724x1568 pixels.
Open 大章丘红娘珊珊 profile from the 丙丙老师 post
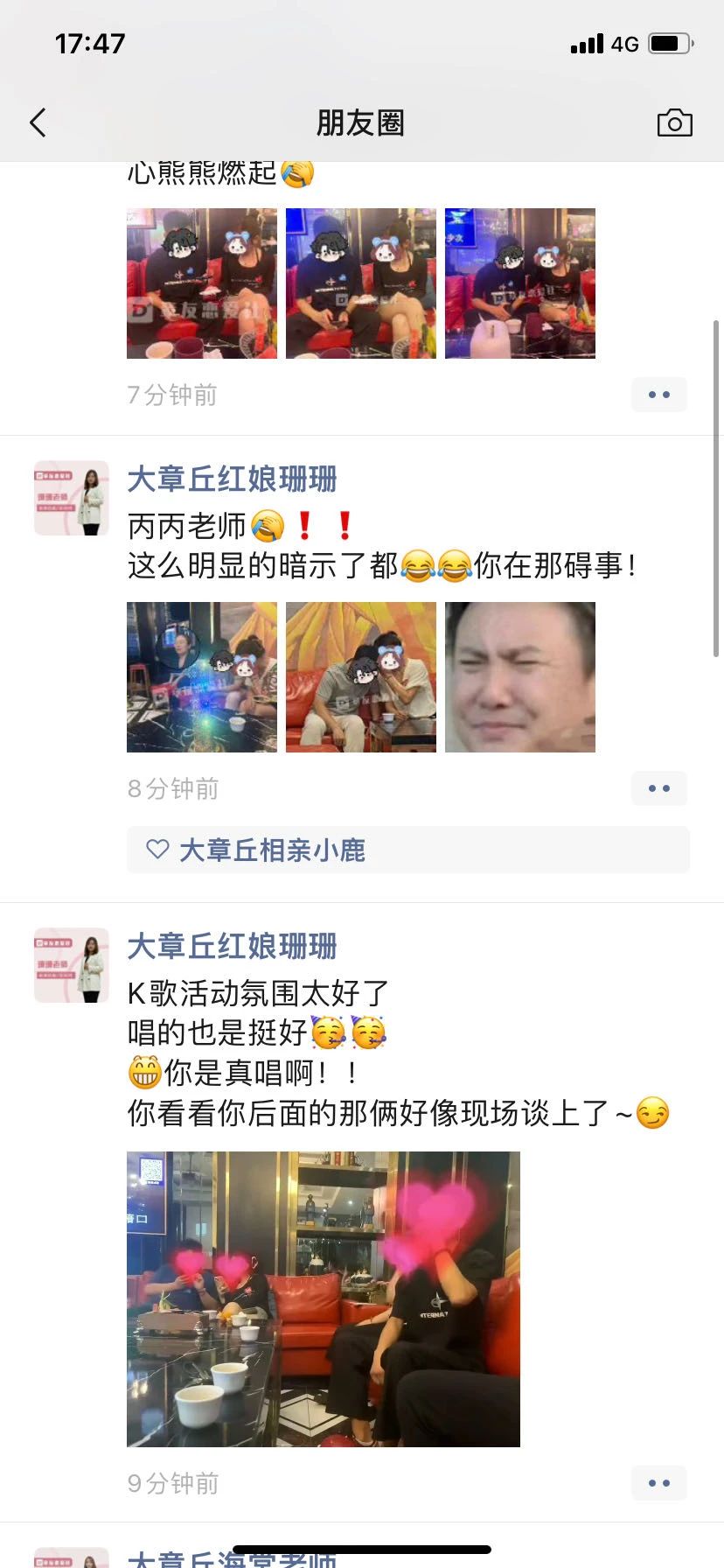232,479
